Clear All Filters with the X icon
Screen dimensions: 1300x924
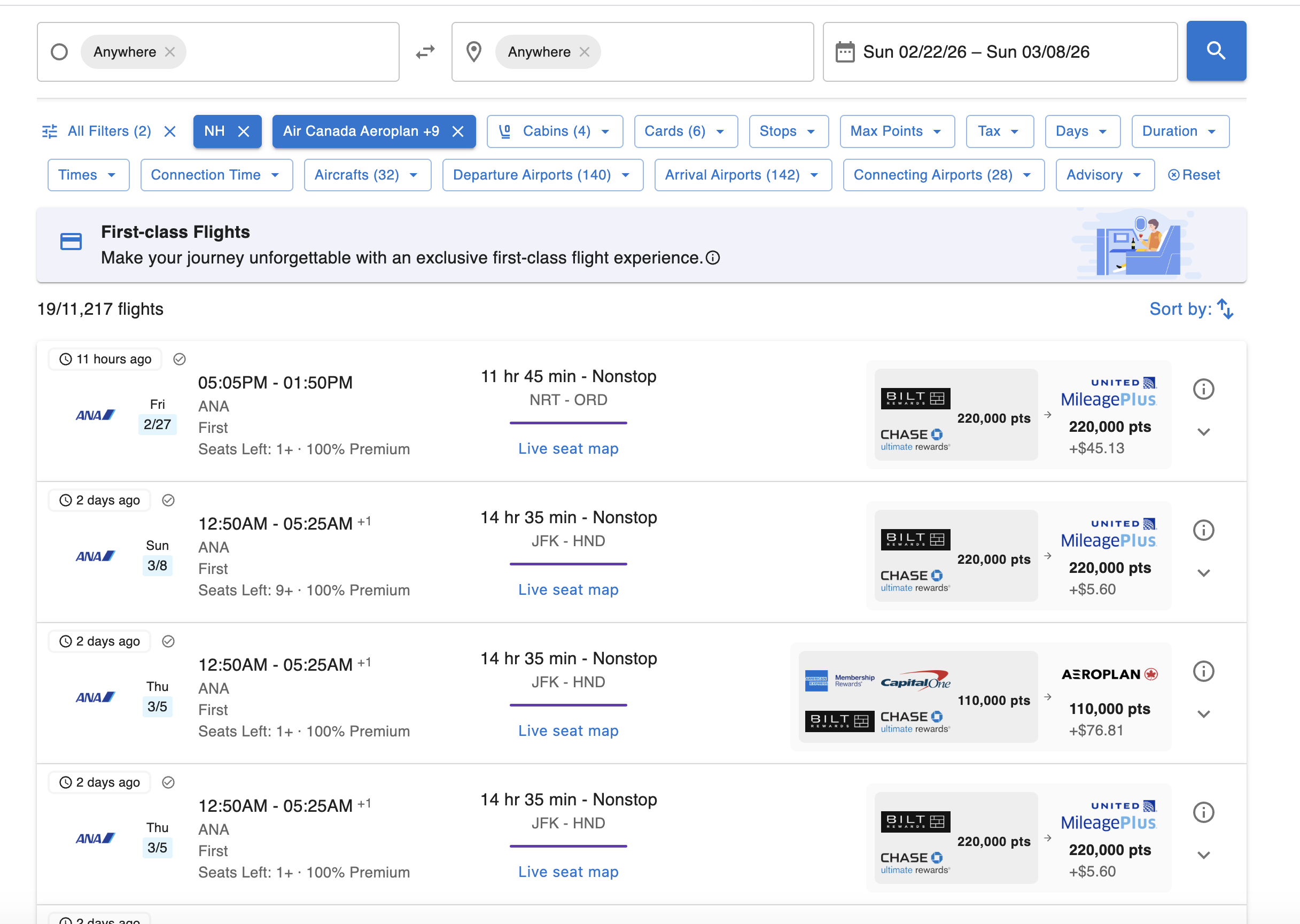(x=169, y=131)
